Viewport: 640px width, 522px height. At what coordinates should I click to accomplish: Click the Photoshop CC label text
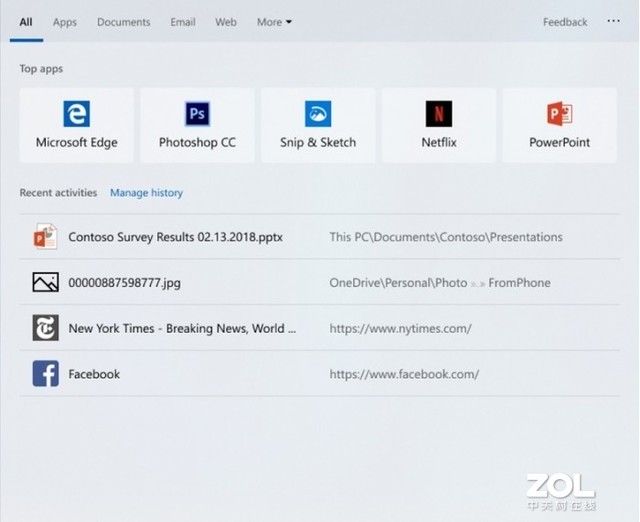pos(198,142)
